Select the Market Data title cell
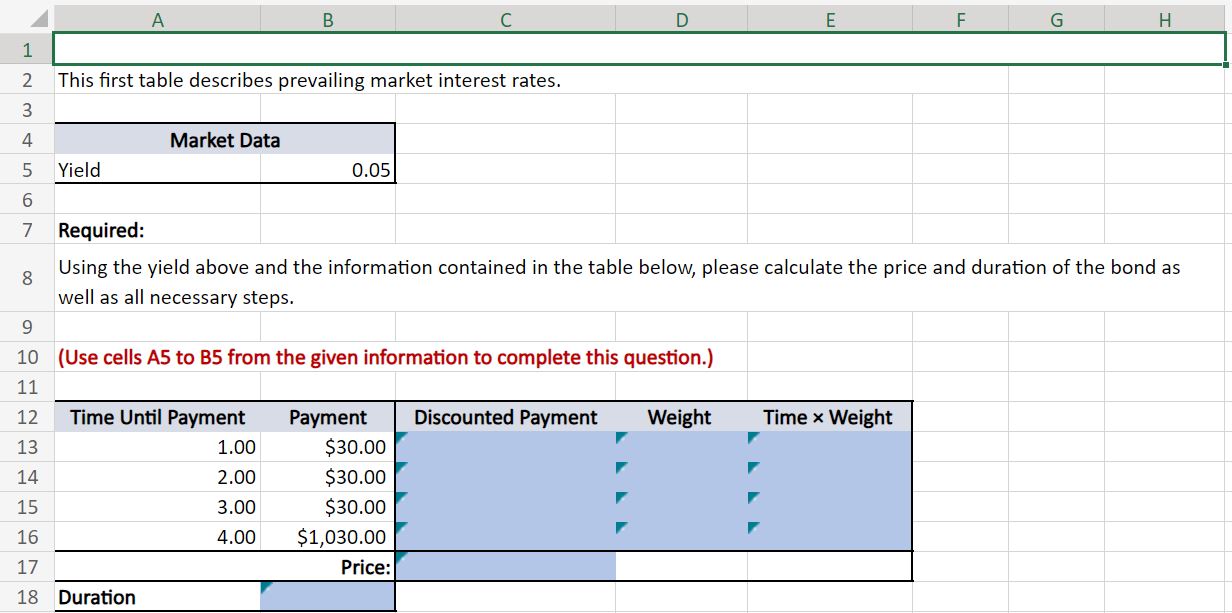This screenshot has width=1232, height=613. [224, 140]
